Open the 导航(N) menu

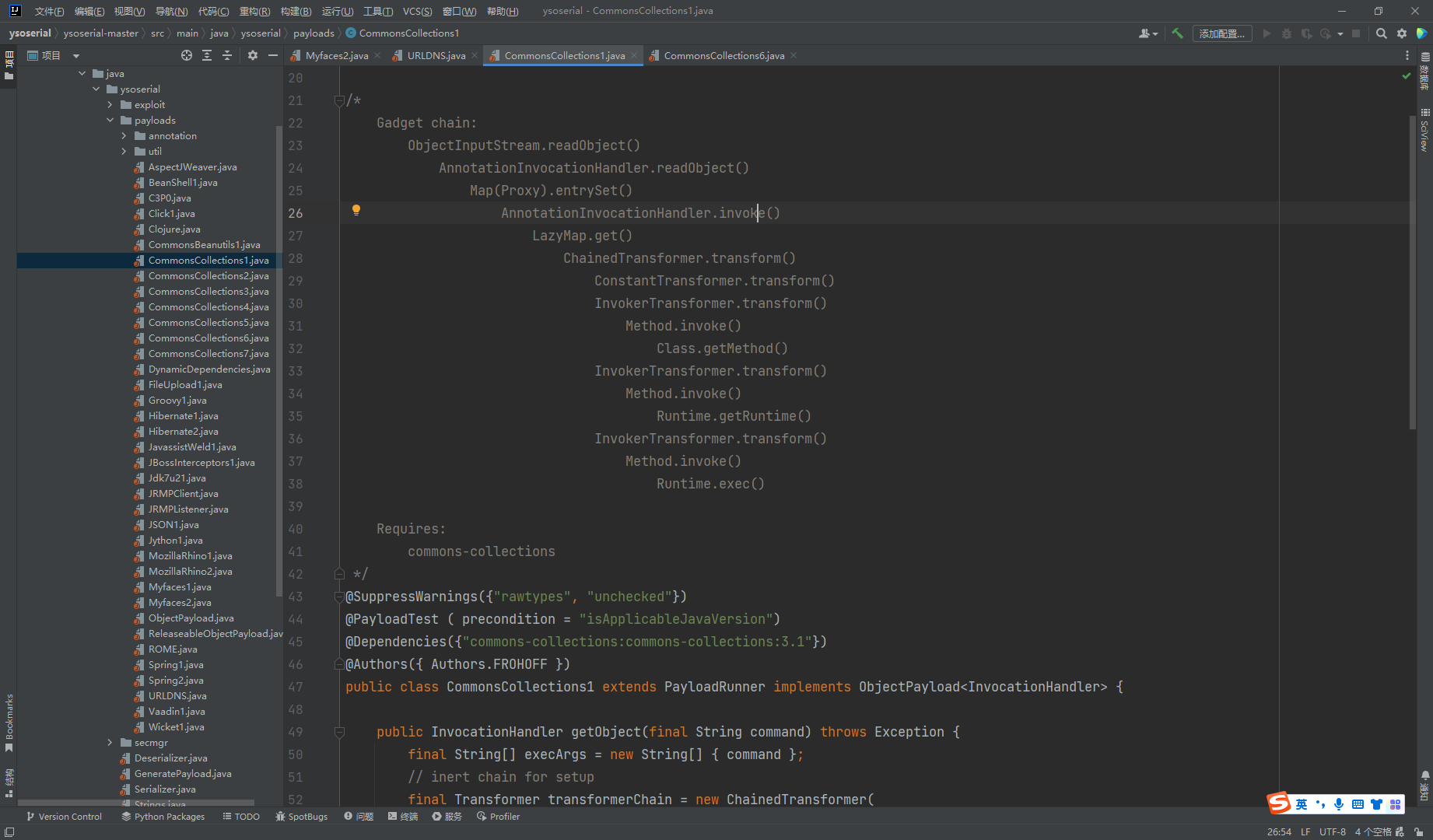[171, 11]
